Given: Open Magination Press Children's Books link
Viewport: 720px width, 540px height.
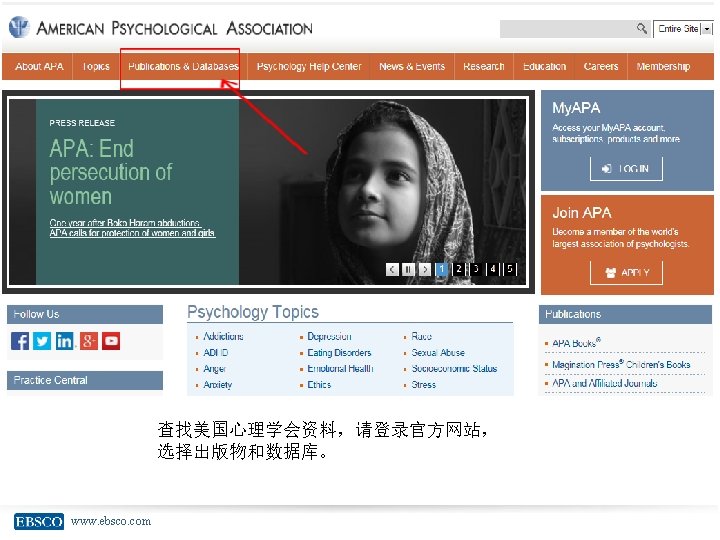Looking at the screenshot, I should (621, 365).
